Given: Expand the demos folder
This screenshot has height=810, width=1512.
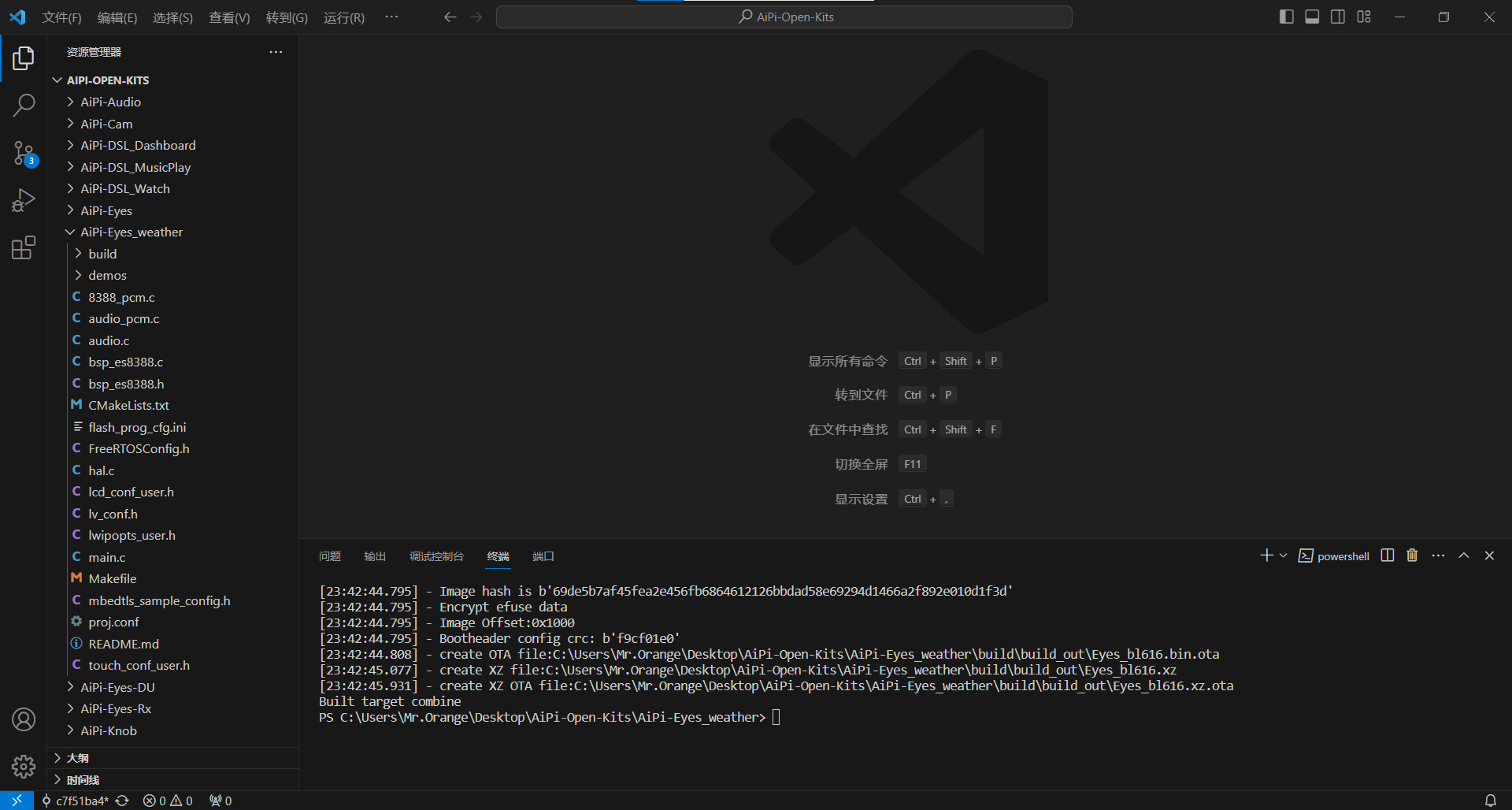Looking at the screenshot, I should point(173,275).
